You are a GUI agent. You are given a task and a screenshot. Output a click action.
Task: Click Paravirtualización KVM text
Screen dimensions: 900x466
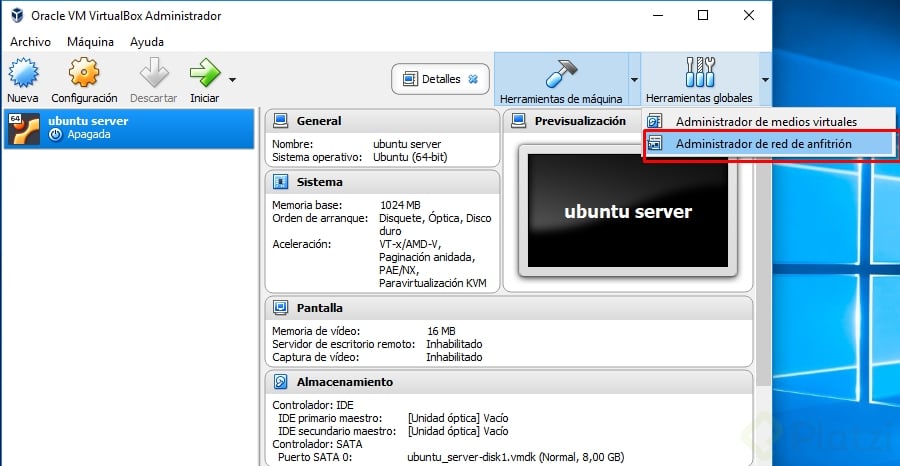pos(433,283)
